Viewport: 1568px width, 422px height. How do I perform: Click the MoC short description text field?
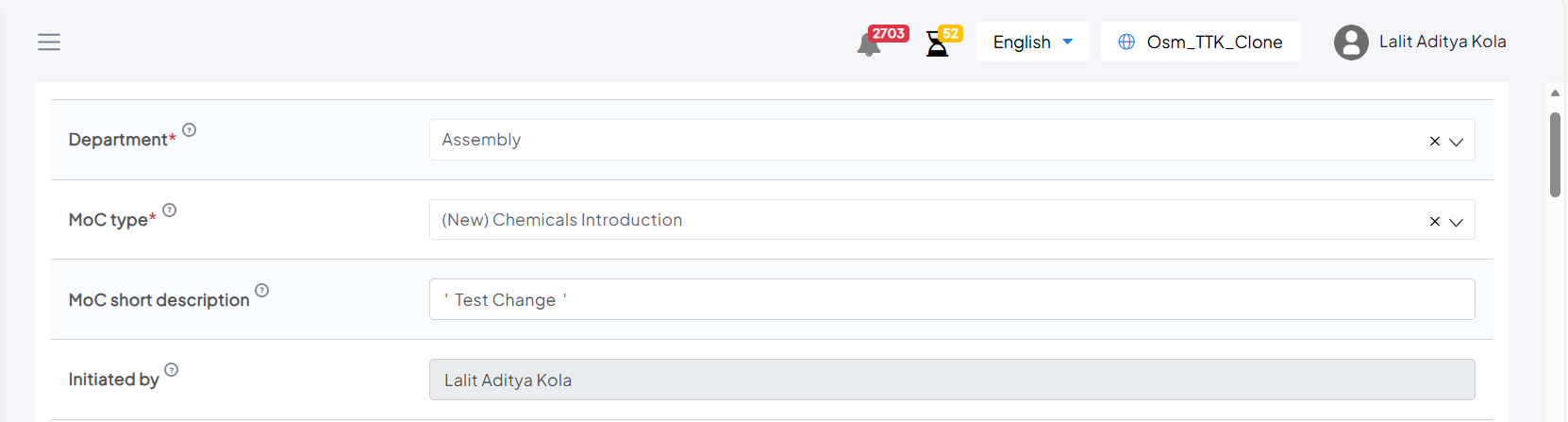(x=951, y=300)
